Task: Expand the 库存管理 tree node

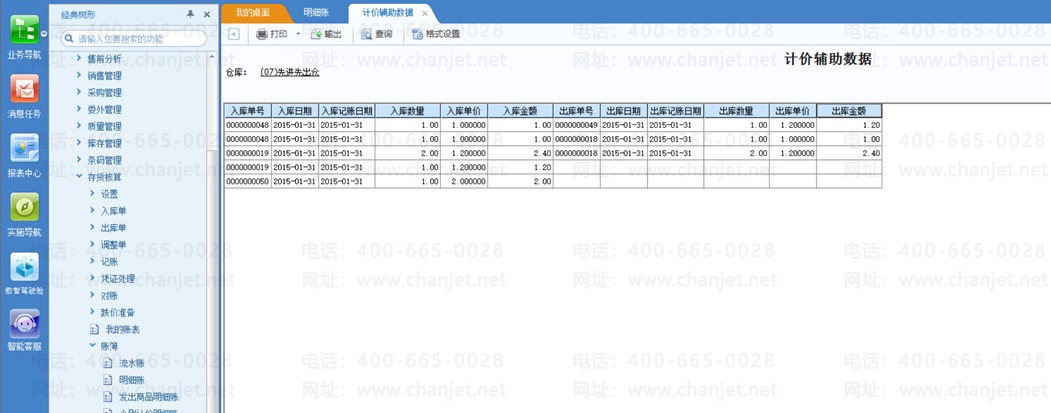Action: [x=79, y=143]
